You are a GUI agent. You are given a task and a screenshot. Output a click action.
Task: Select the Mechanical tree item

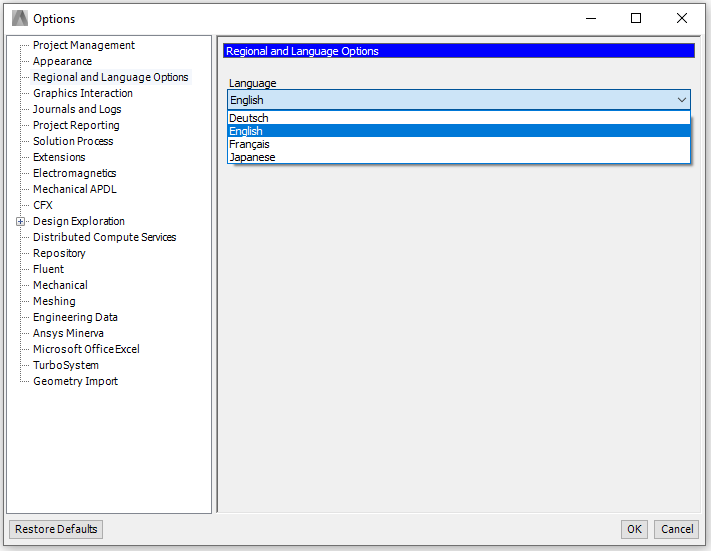(60, 285)
